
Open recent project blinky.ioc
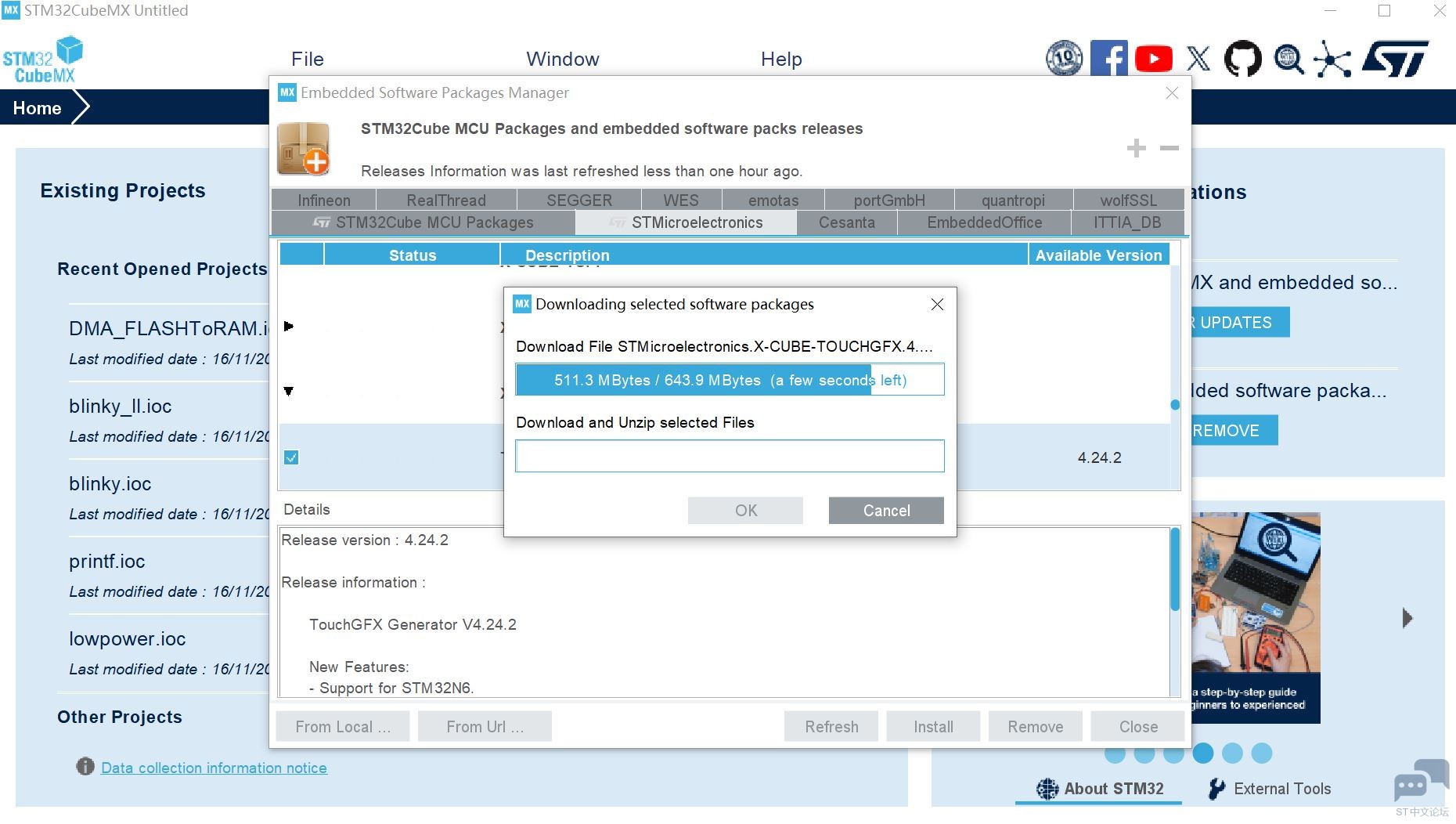point(110,483)
